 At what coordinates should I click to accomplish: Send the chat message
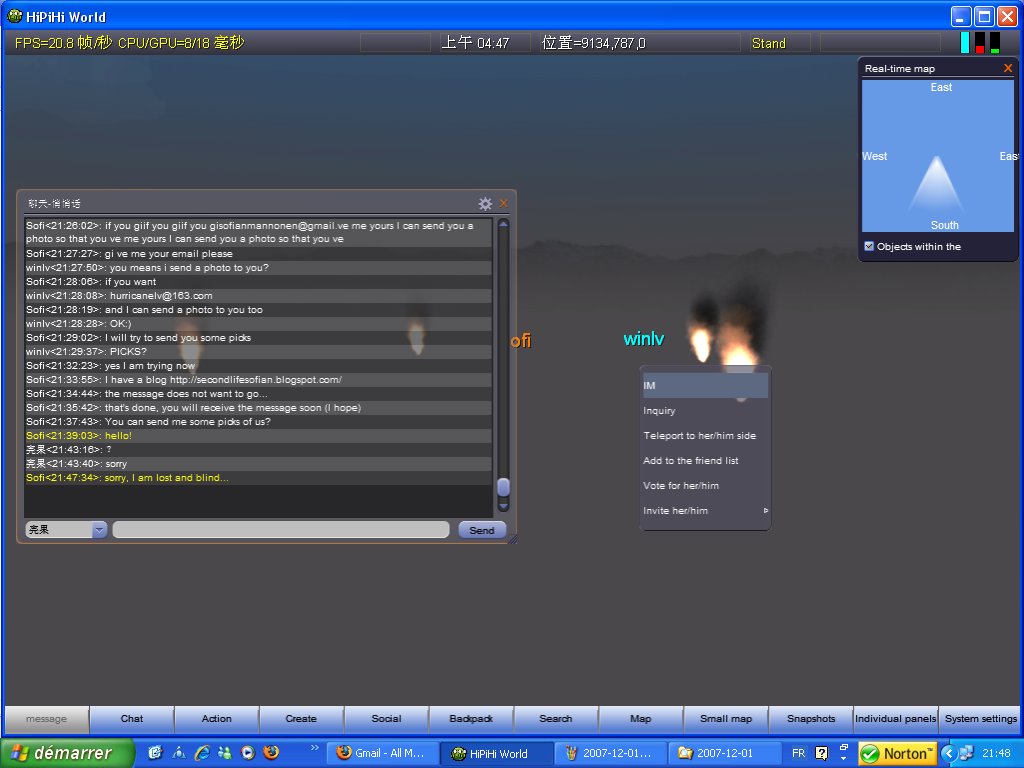tap(482, 530)
